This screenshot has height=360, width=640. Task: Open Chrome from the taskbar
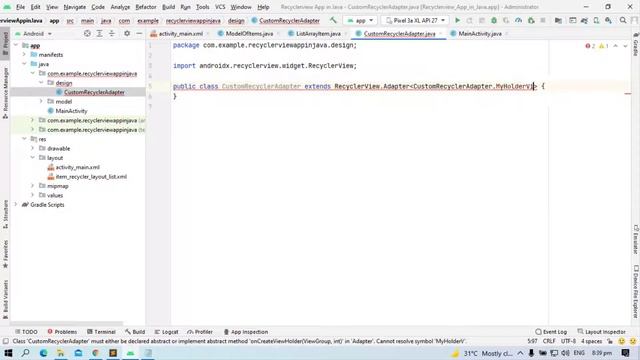coord(96,353)
